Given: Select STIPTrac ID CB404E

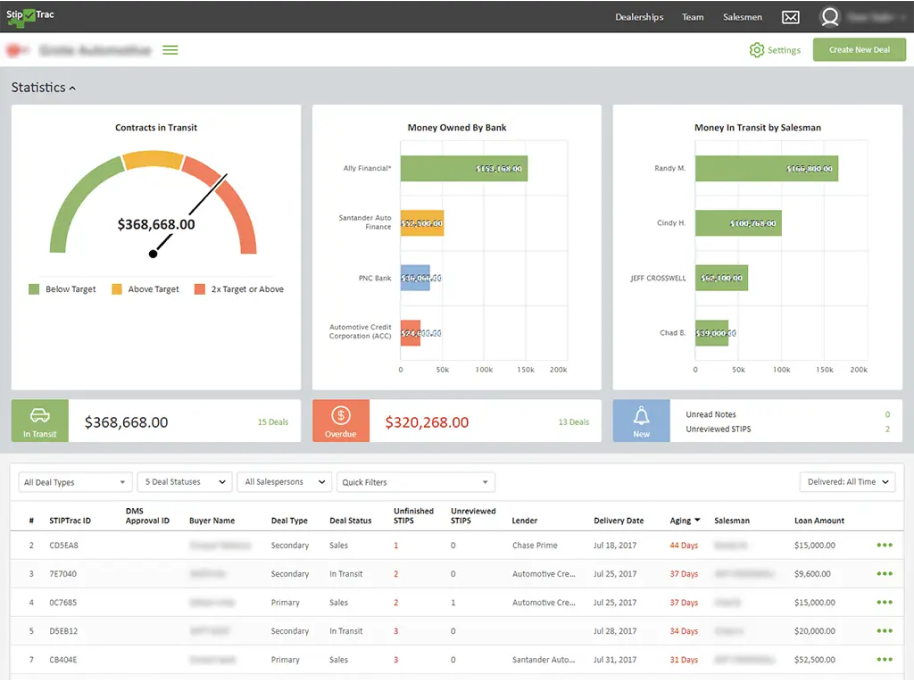Looking at the screenshot, I should click(x=63, y=660).
